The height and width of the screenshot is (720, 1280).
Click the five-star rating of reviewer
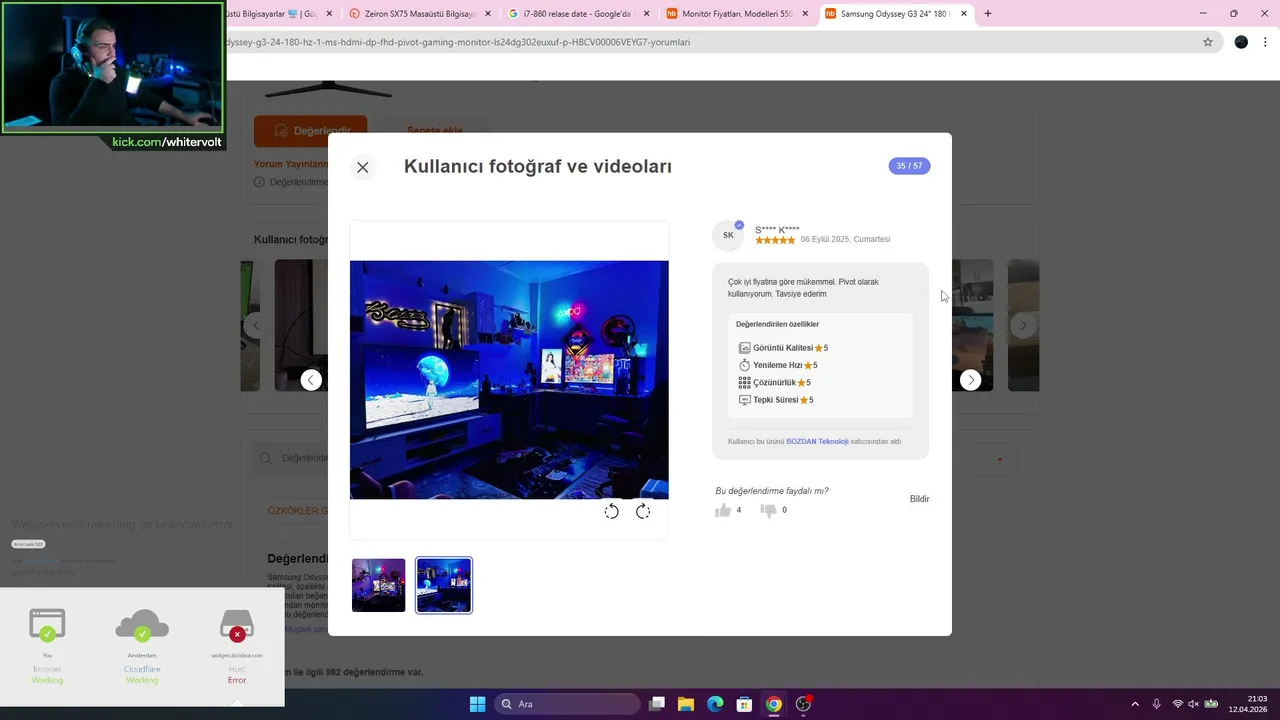(x=775, y=240)
